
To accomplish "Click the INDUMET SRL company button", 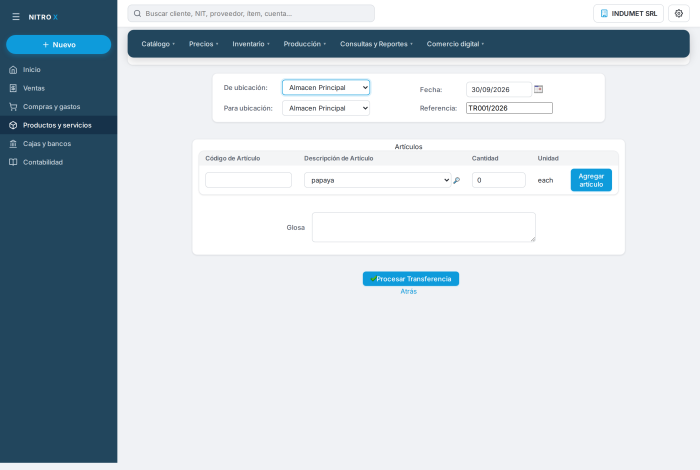I will (628, 13).
